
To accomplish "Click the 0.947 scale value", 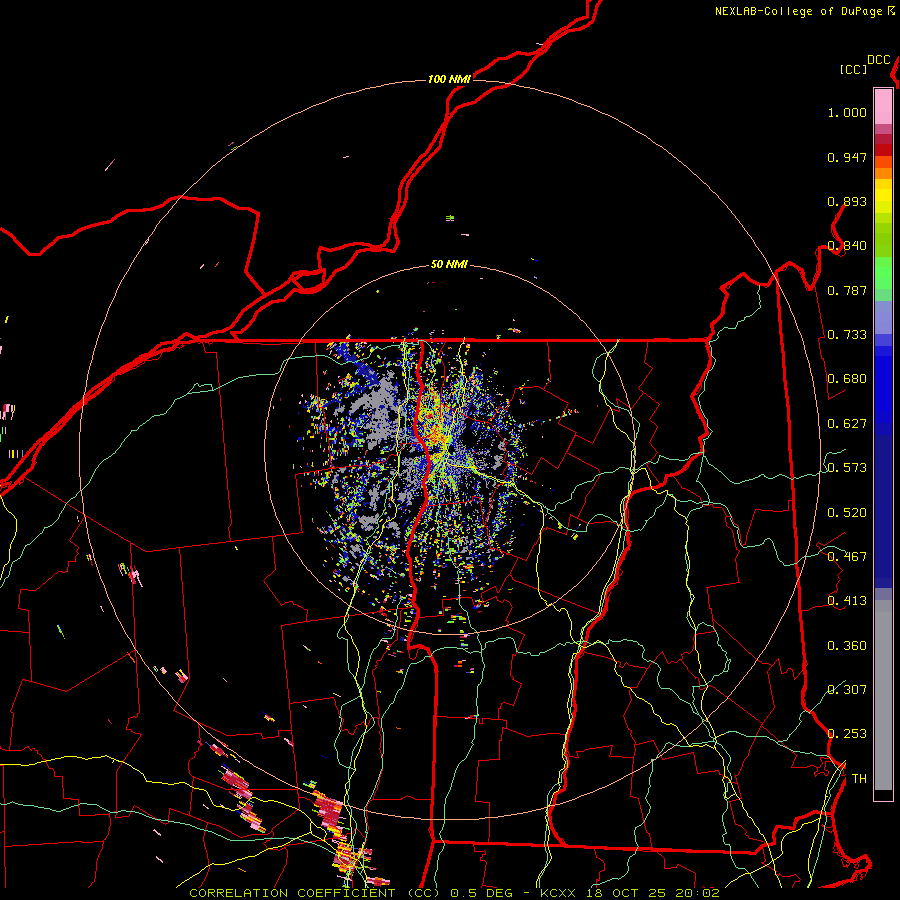I will pos(847,157).
